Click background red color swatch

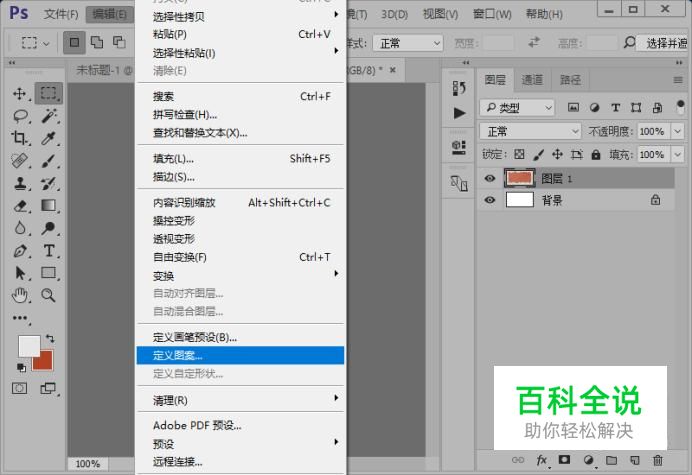(x=45, y=363)
